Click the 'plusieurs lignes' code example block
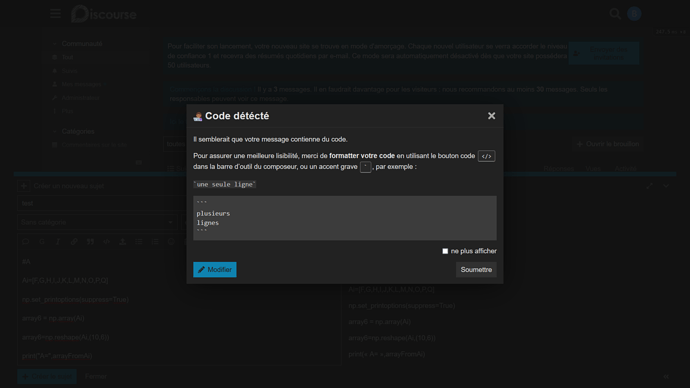Viewport: 690px width, 388px height. pyautogui.click(x=345, y=218)
